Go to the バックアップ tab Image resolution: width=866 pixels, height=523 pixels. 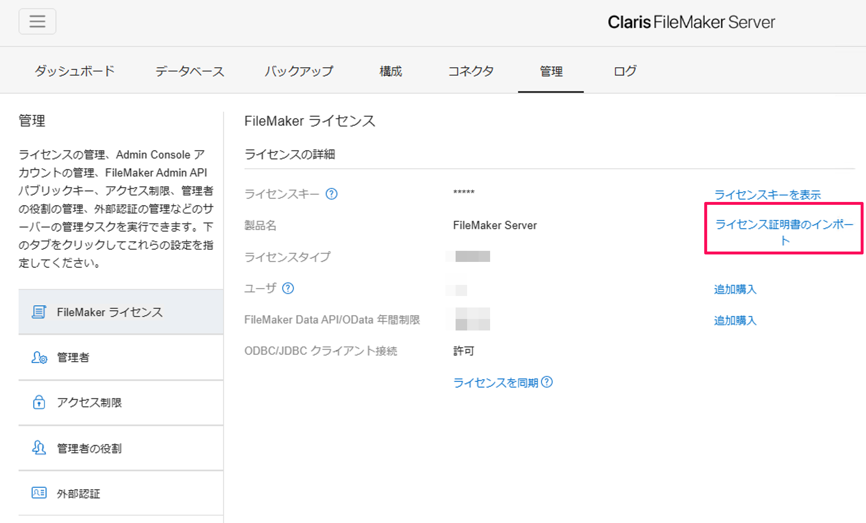coord(298,71)
